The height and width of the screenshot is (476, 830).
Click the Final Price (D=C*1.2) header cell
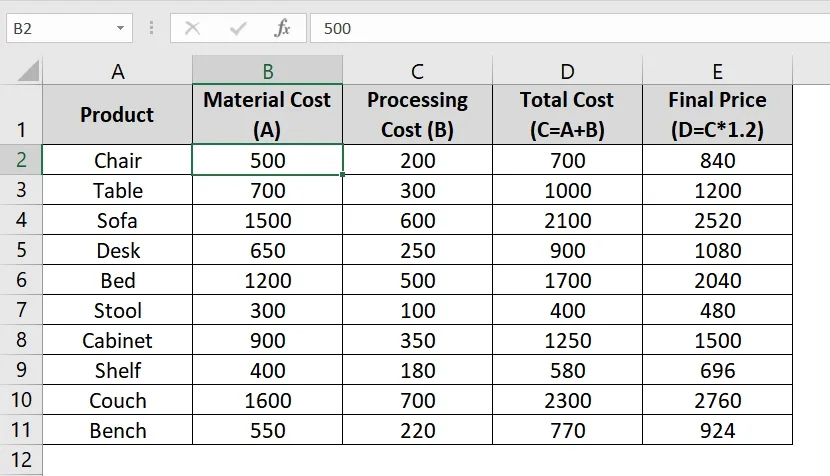click(717, 114)
